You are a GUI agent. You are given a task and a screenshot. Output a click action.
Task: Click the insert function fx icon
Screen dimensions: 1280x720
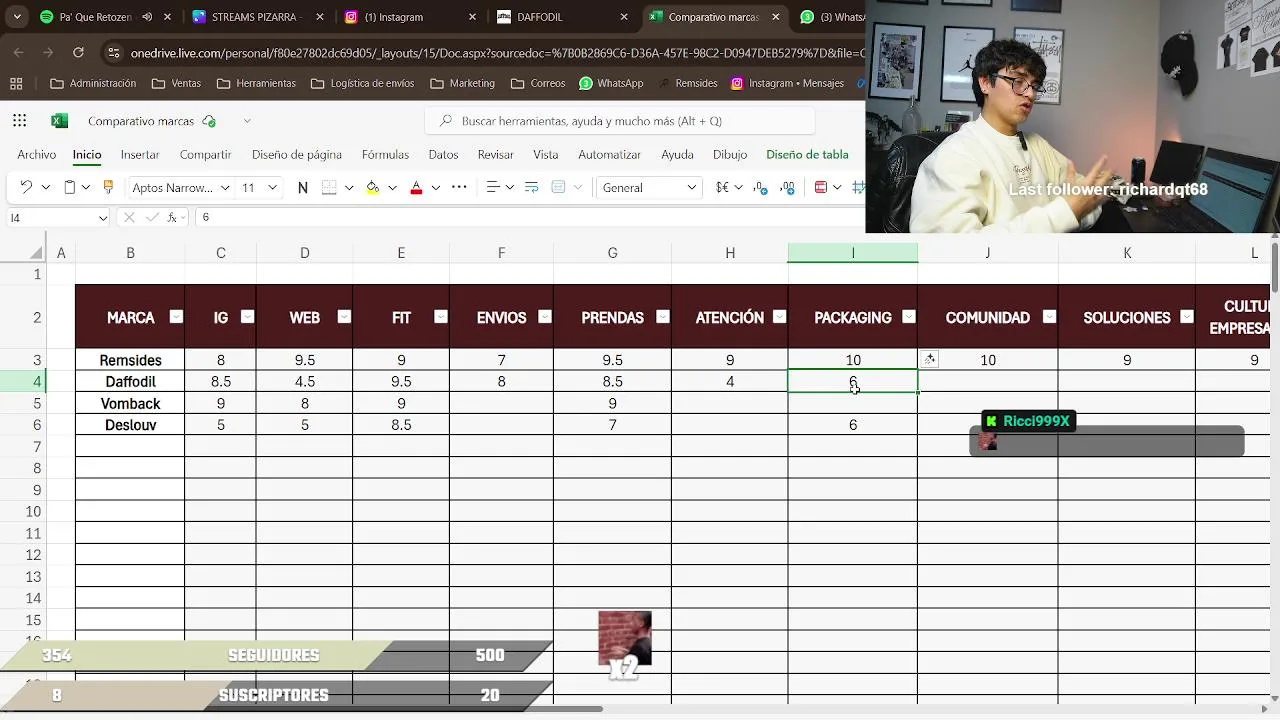coord(173,217)
